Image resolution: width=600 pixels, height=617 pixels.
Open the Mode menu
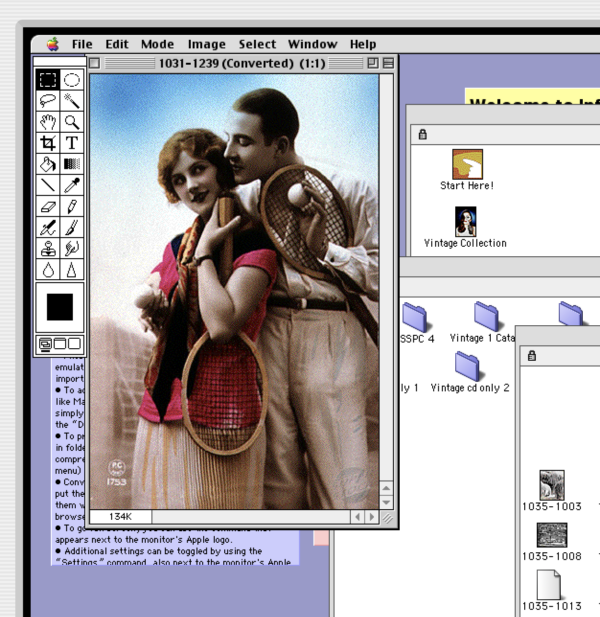tap(157, 44)
